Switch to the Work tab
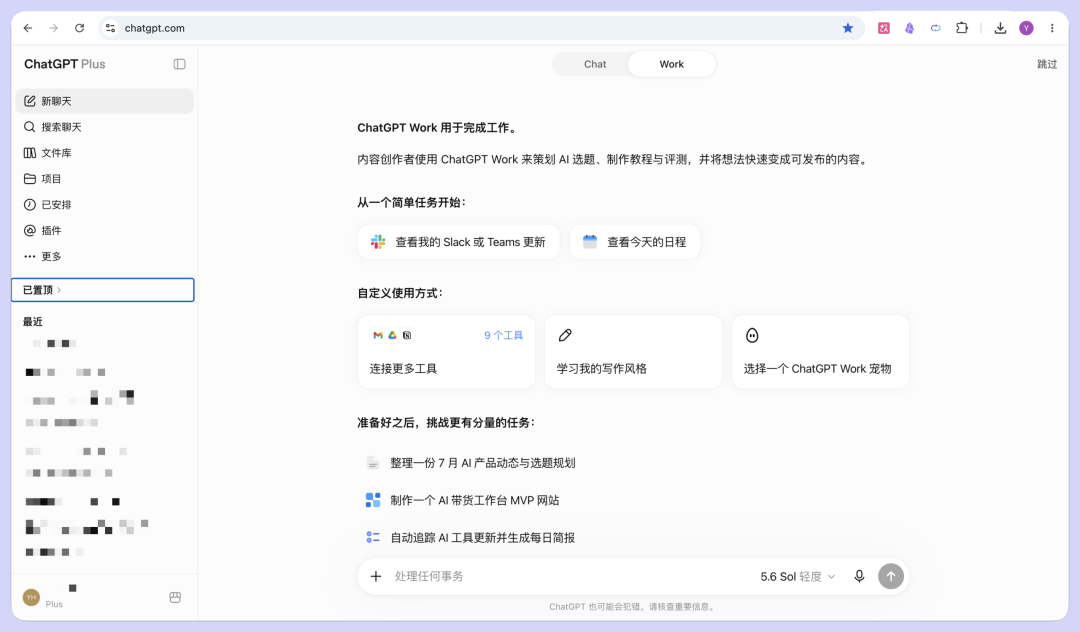The height and width of the screenshot is (632, 1080). [672, 64]
